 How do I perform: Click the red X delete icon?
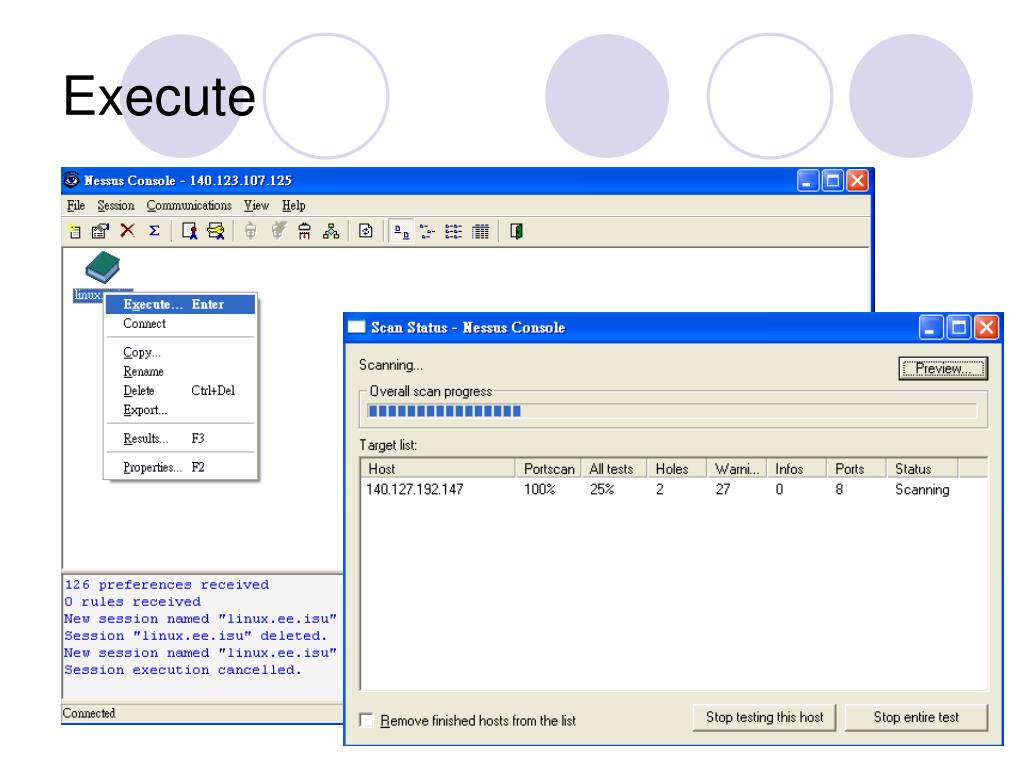point(127,231)
